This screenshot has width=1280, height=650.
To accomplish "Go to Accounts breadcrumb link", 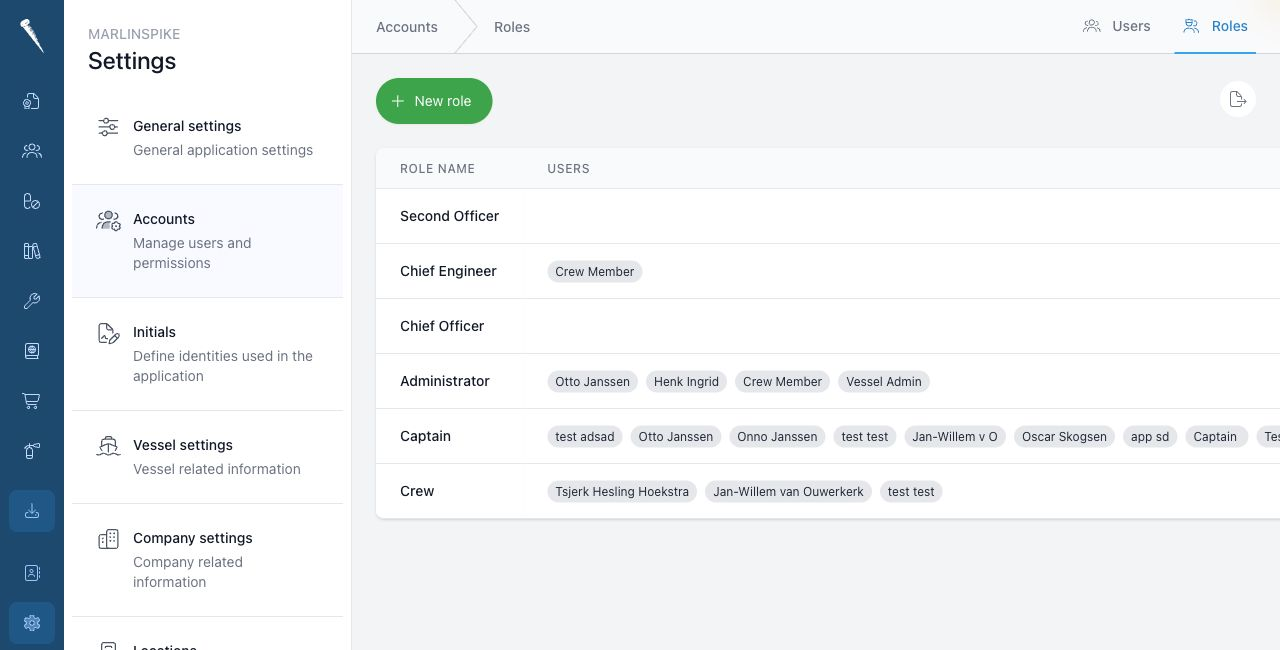I will click(x=407, y=27).
